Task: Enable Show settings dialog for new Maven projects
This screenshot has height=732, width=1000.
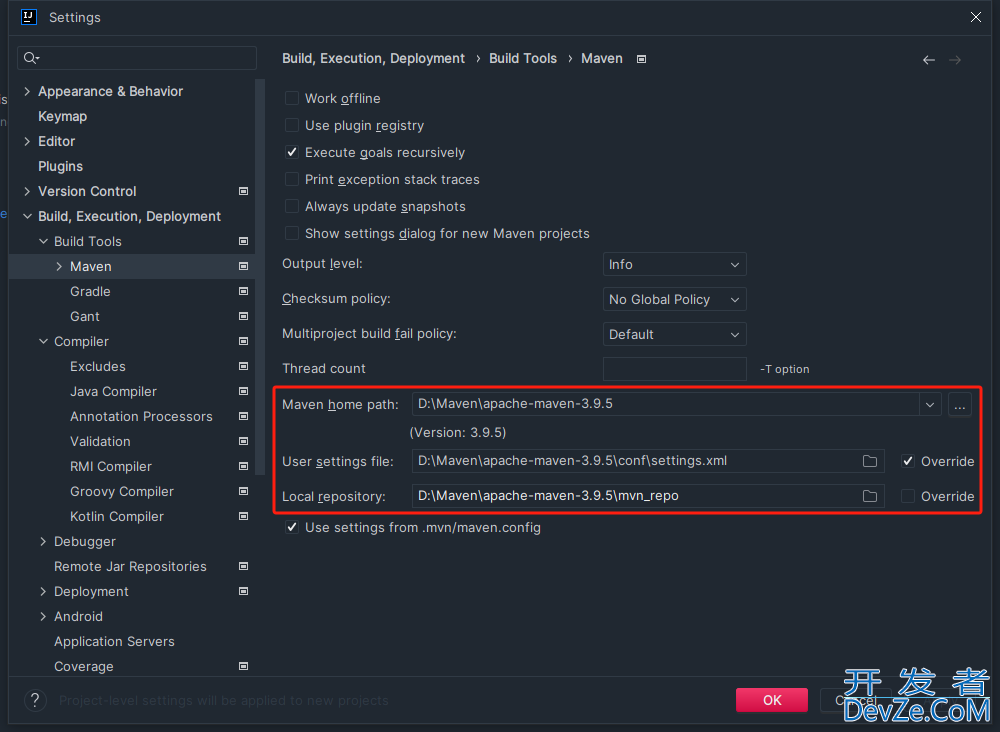Action: 291,233
